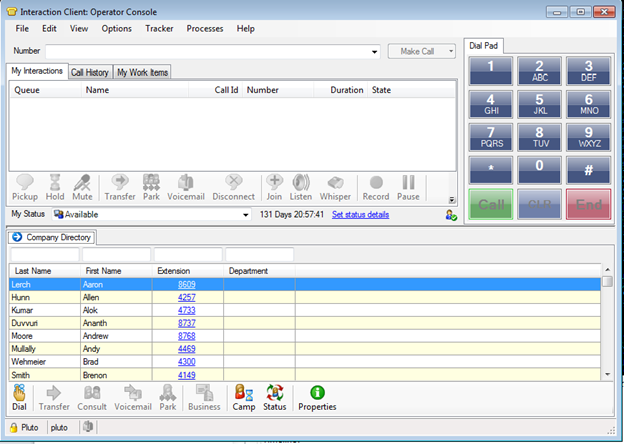Open the Tracker menu
The height and width of the screenshot is (444, 624).
(159, 28)
